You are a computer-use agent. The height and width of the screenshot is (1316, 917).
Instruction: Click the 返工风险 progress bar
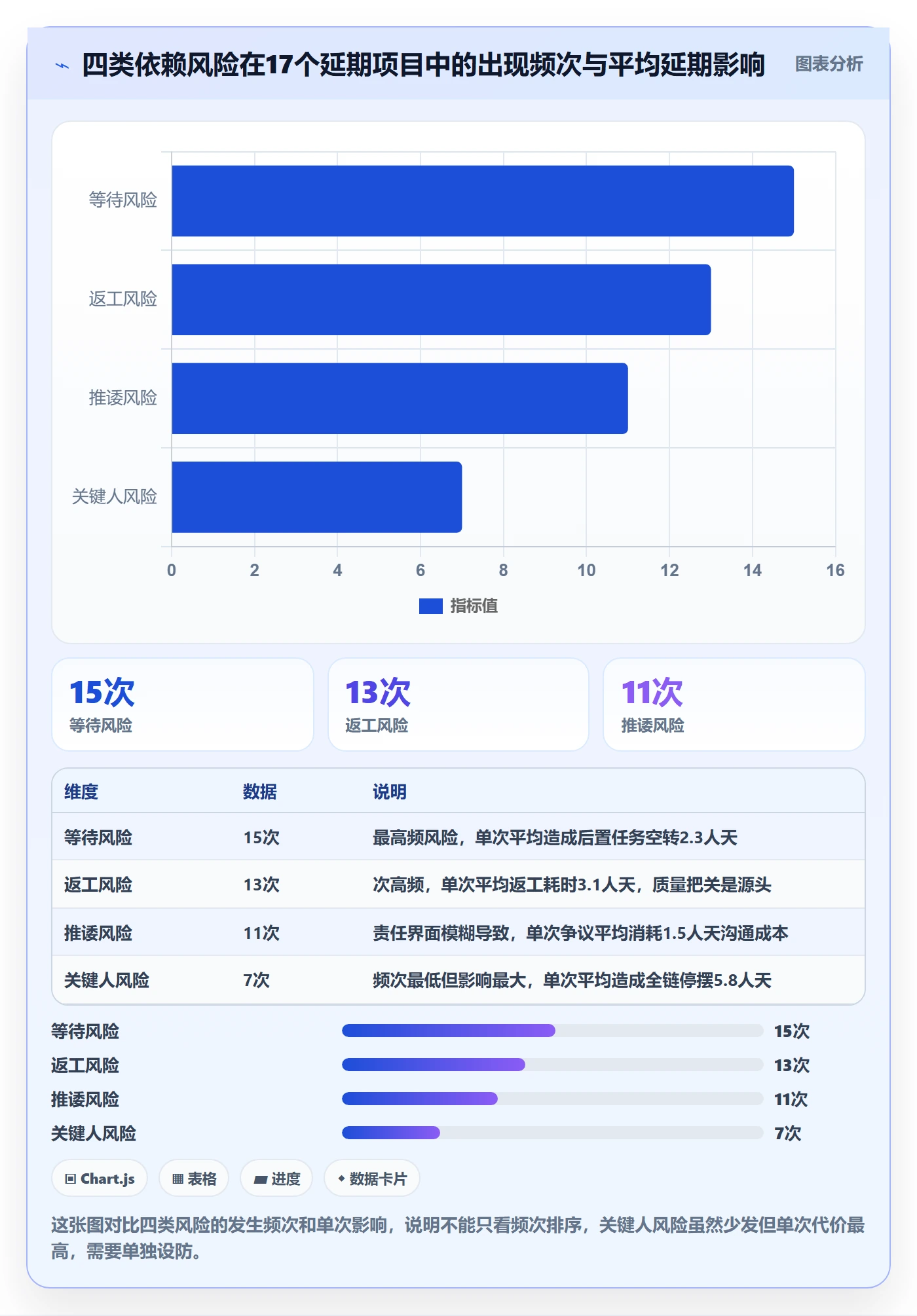[x=552, y=1065]
